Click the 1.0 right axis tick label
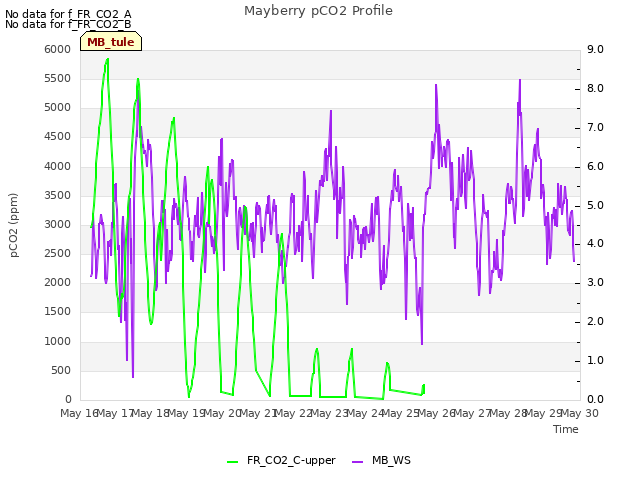Viewport: 640px width, 480px height. coord(595,360)
